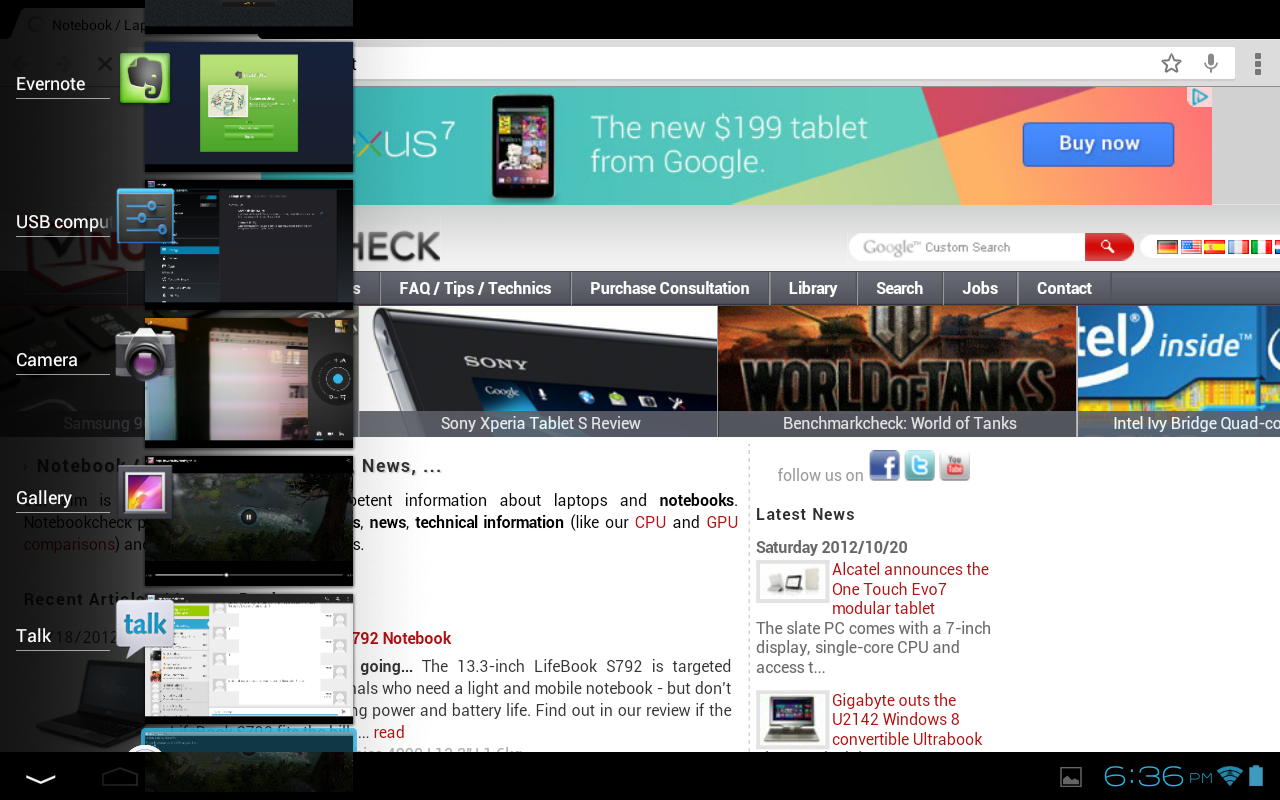
Task: Follow the GPU comparisons link
Action: (722, 522)
